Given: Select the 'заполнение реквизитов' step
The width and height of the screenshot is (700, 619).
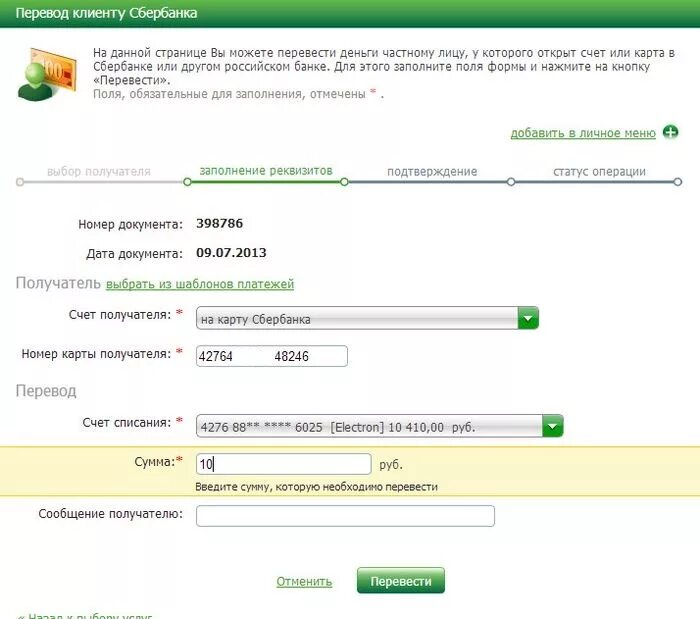Looking at the screenshot, I should [266, 171].
